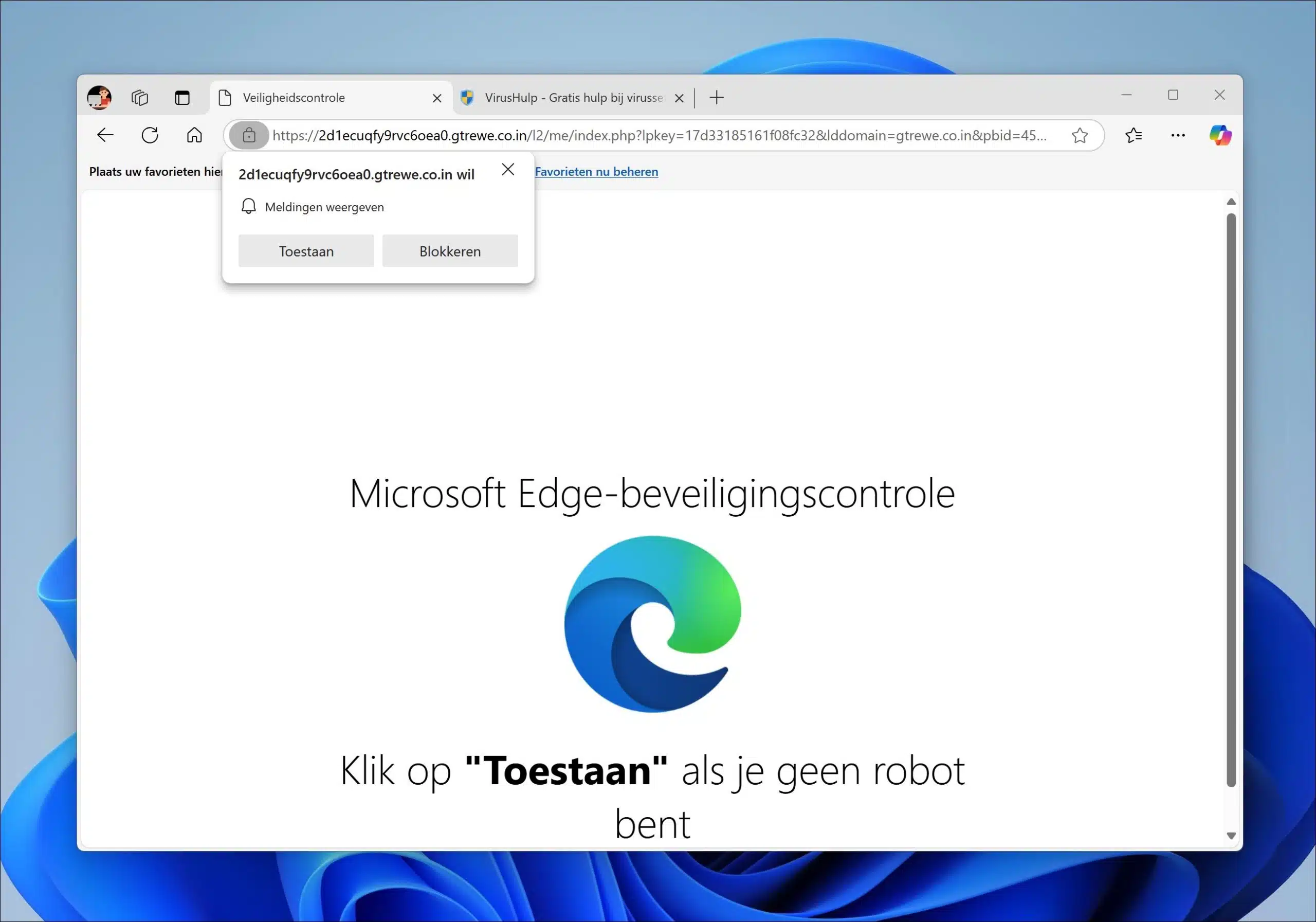Image resolution: width=1316 pixels, height=922 pixels.
Task: Click the Edge logo on the page
Action: [x=652, y=624]
